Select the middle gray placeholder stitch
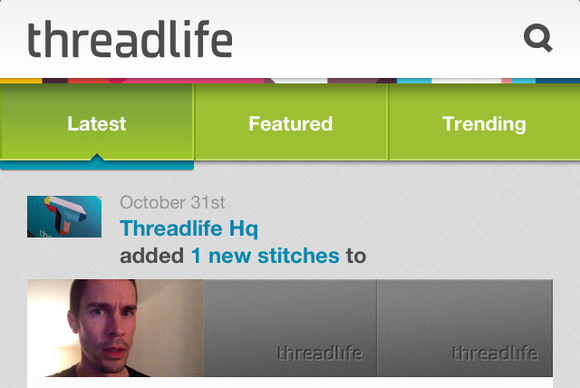The height and width of the screenshot is (388, 580). tap(290, 328)
